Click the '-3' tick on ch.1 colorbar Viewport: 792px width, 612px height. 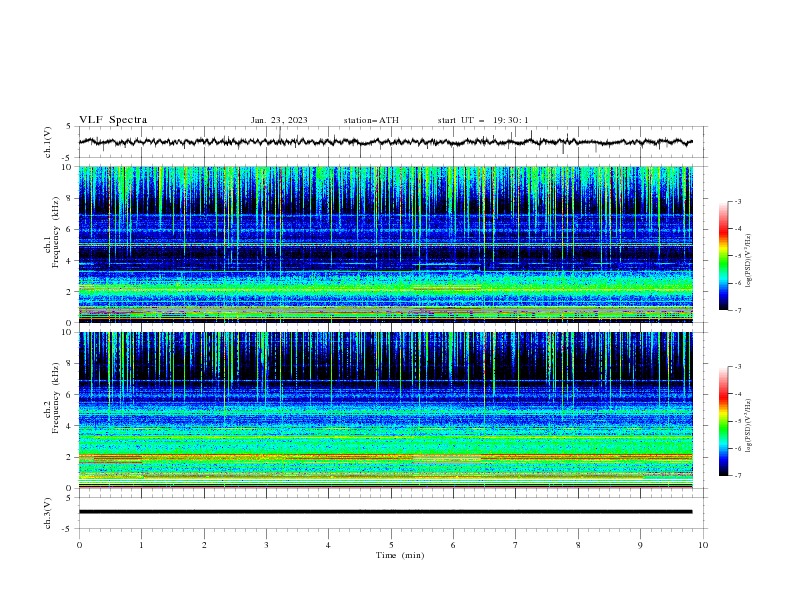(738, 201)
